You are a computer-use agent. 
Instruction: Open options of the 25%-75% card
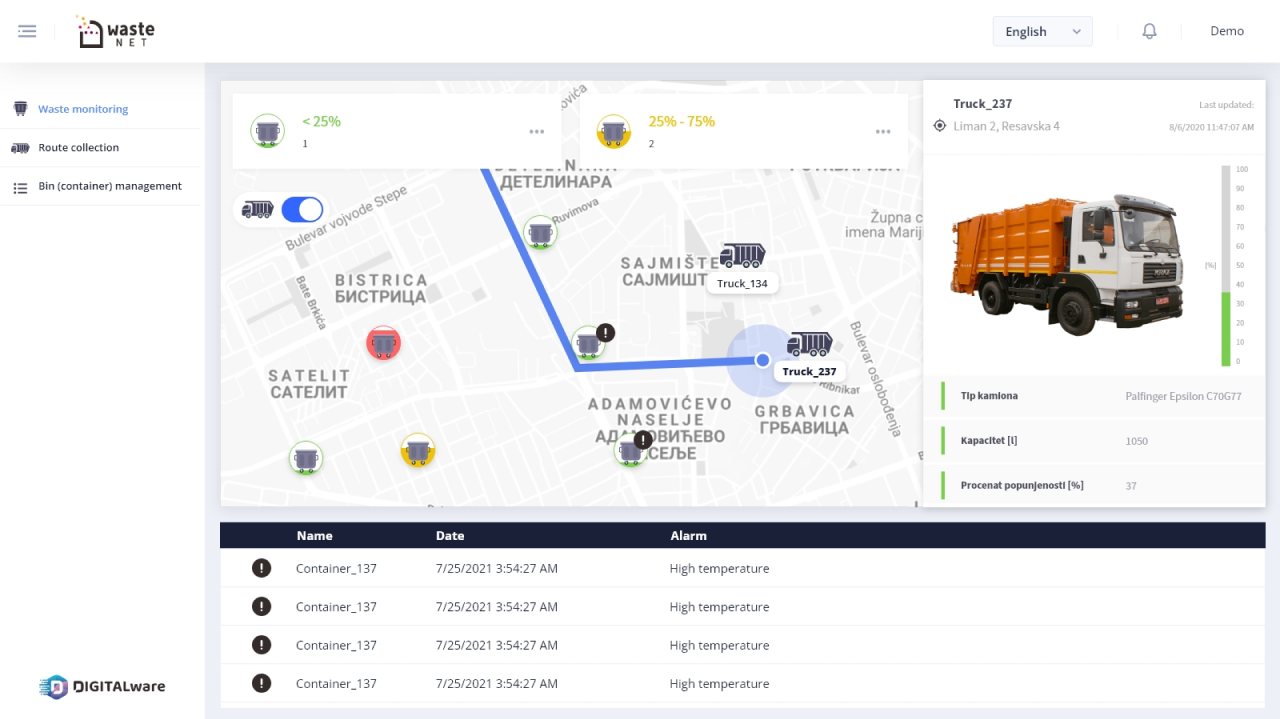883,131
